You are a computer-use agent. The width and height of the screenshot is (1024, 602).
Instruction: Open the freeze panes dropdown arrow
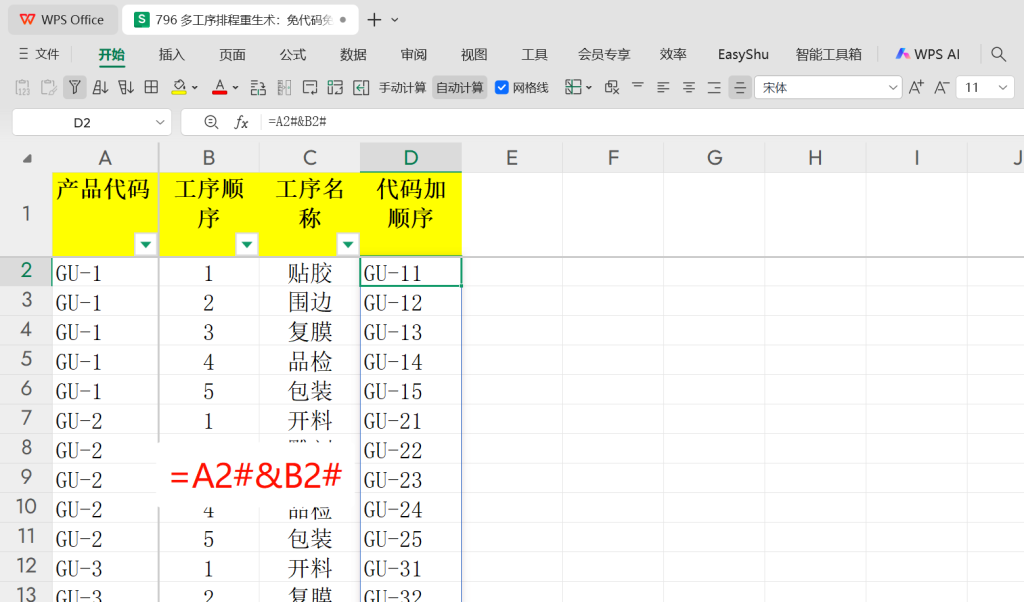click(589, 87)
